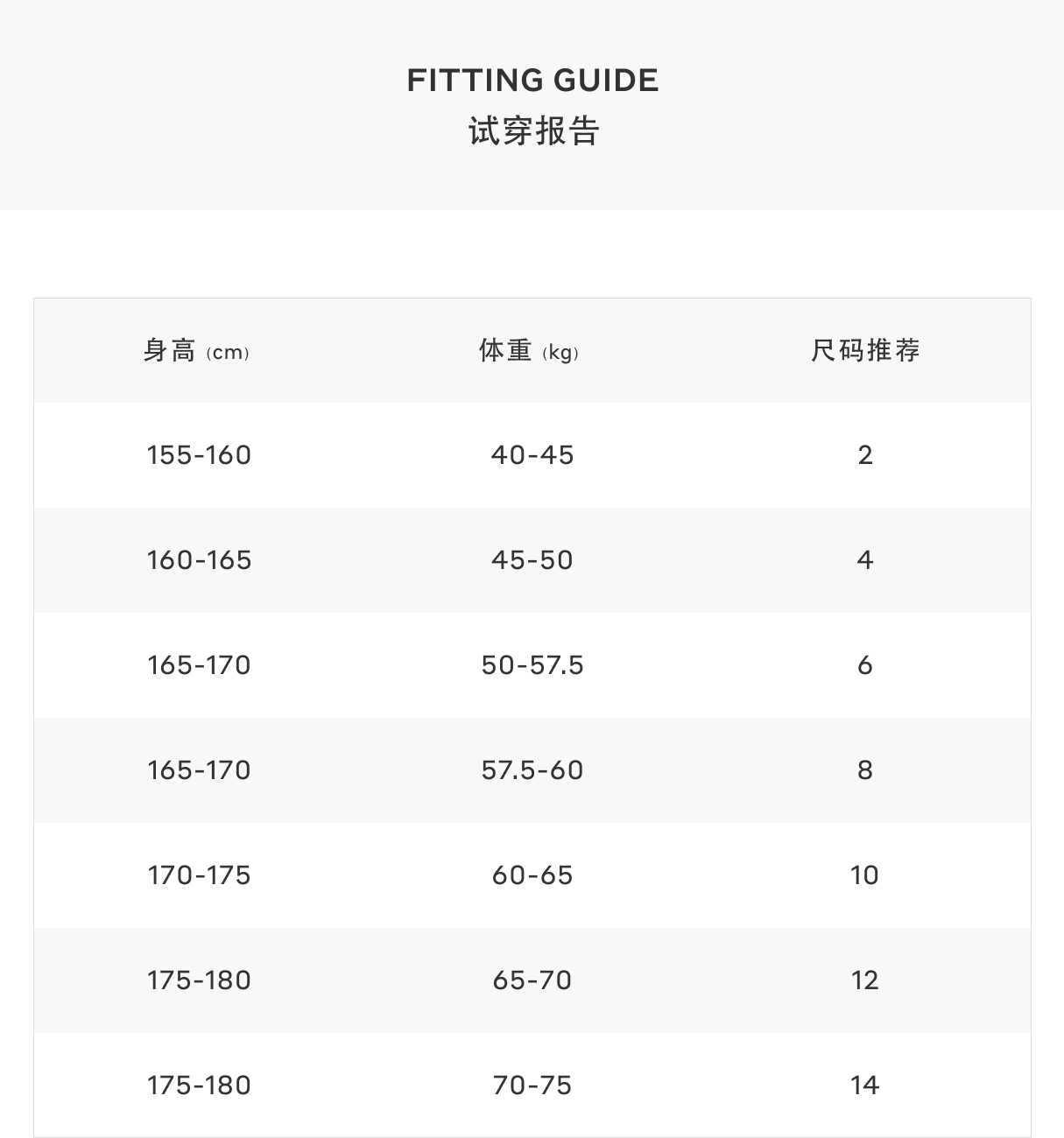1064x1138 pixels.
Task: Select the 40-45 weight cell
Action: 532,455
